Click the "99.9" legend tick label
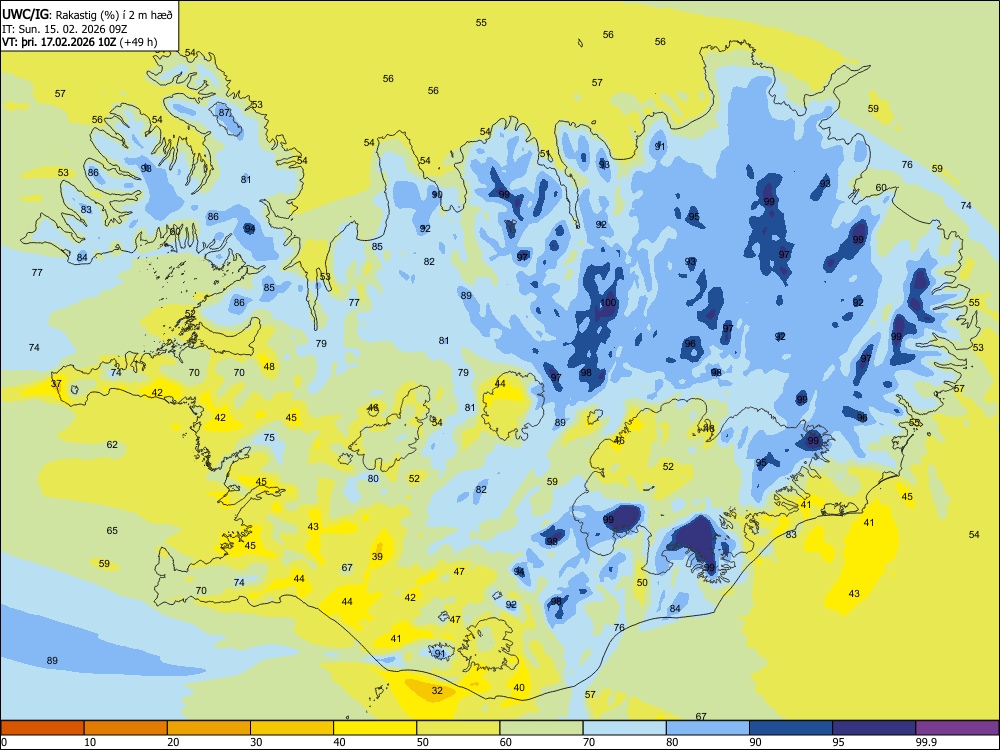This screenshot has width=1000, height=750. (x=926, y=742)
